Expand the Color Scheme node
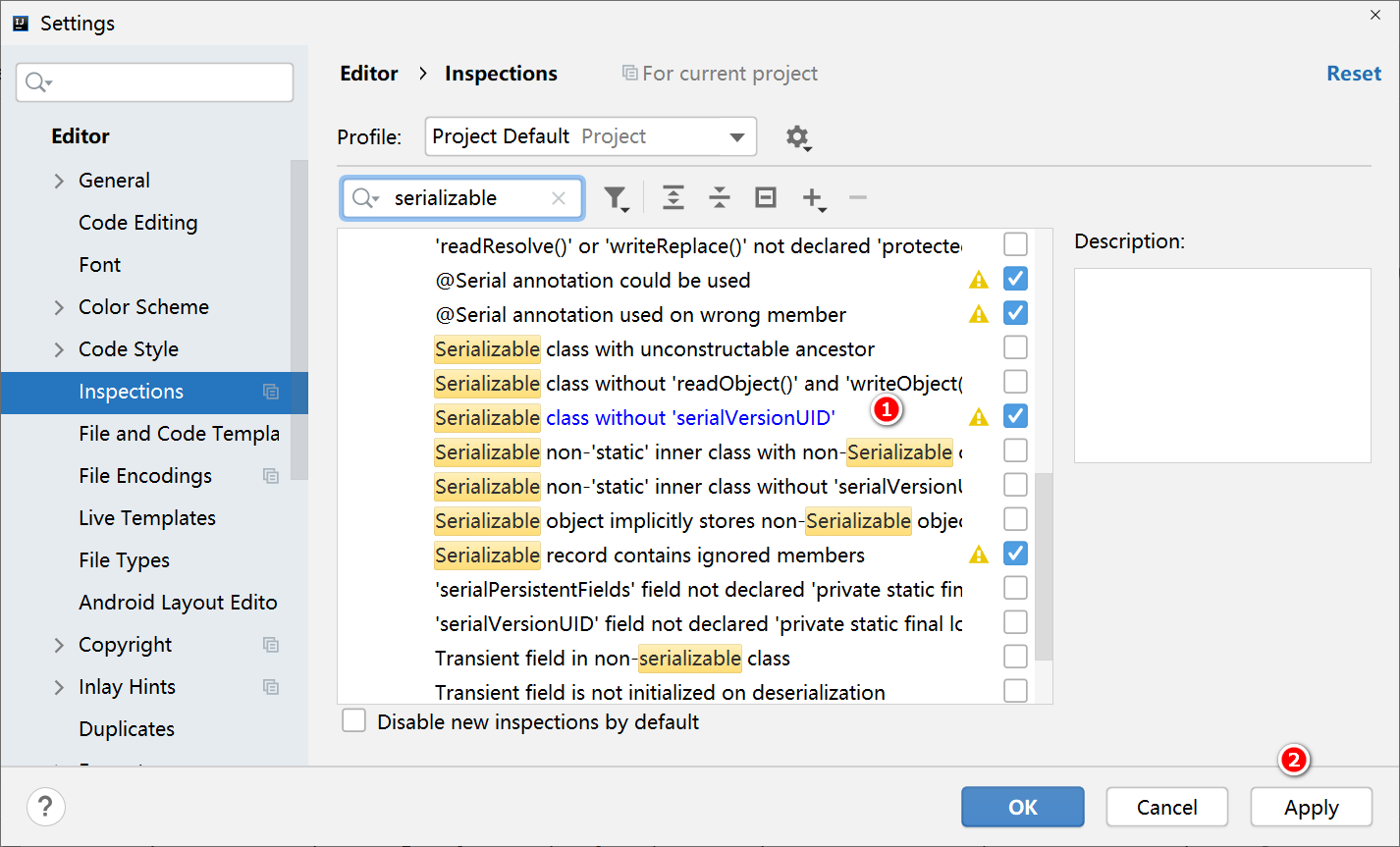 click(x=59, y=307)
